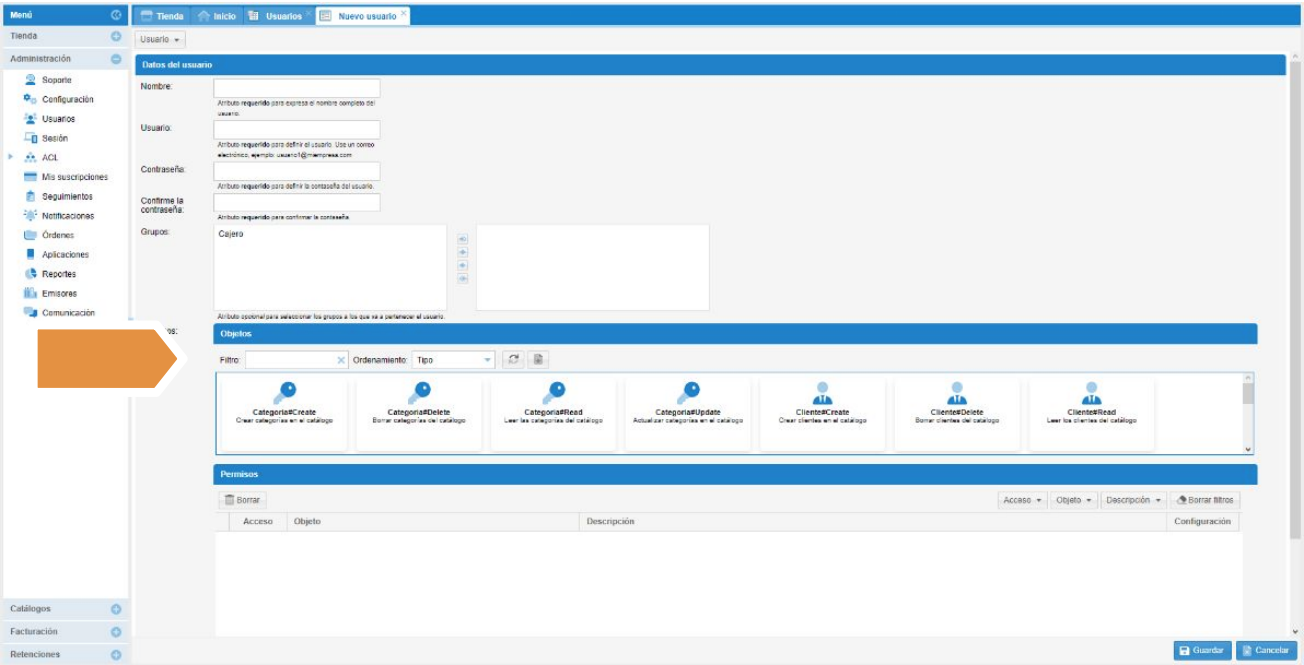
Task: Clear the Filtro field with the X
Action: pos(340,360)
